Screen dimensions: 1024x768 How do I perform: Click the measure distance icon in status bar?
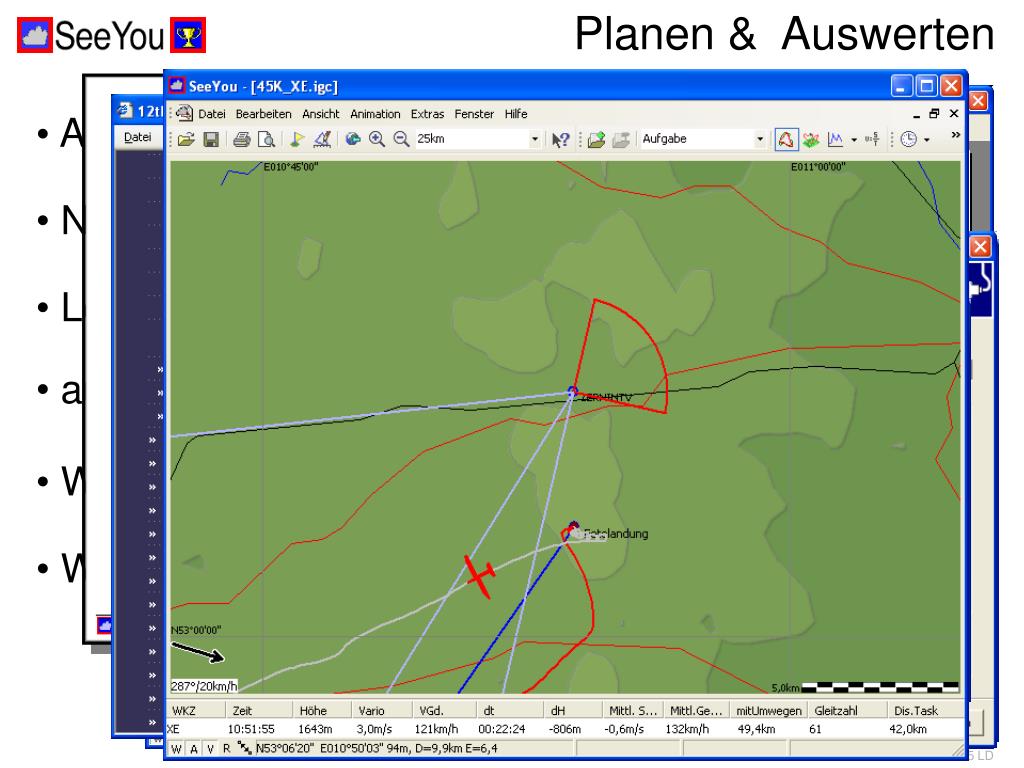pos(244,748)
